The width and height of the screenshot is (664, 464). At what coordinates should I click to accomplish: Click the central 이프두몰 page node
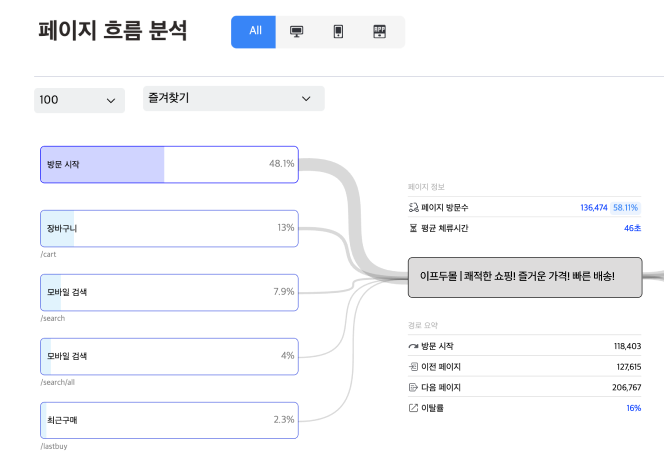(524, 276)
